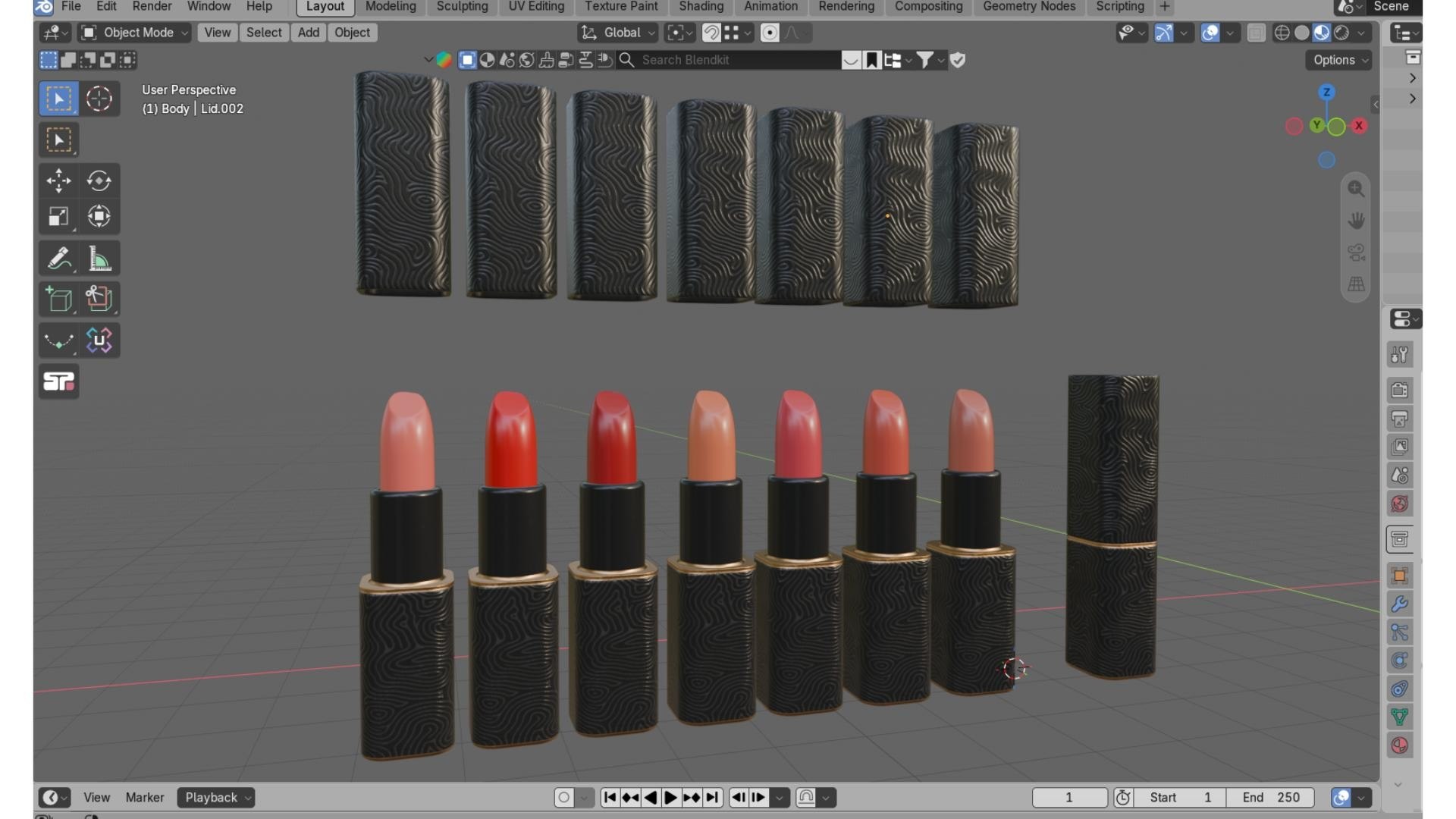1456x819 pixels.
Task: Click the zoom magnifier viewport icon
Action: click(x=1356, y=189)
